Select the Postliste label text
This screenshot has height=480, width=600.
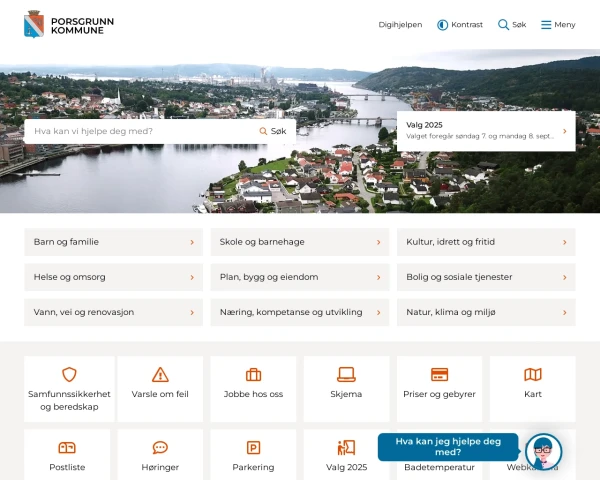click(67, 467)
